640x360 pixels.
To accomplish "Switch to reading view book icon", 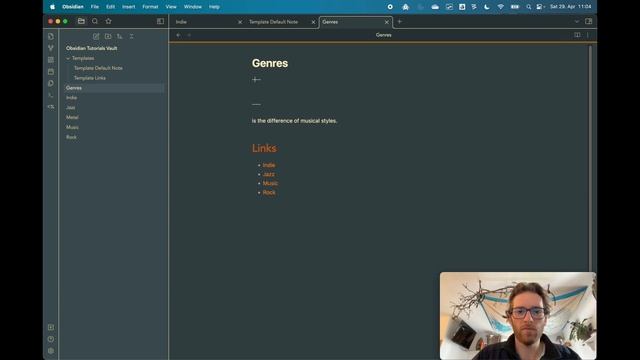I will [577, 35].
